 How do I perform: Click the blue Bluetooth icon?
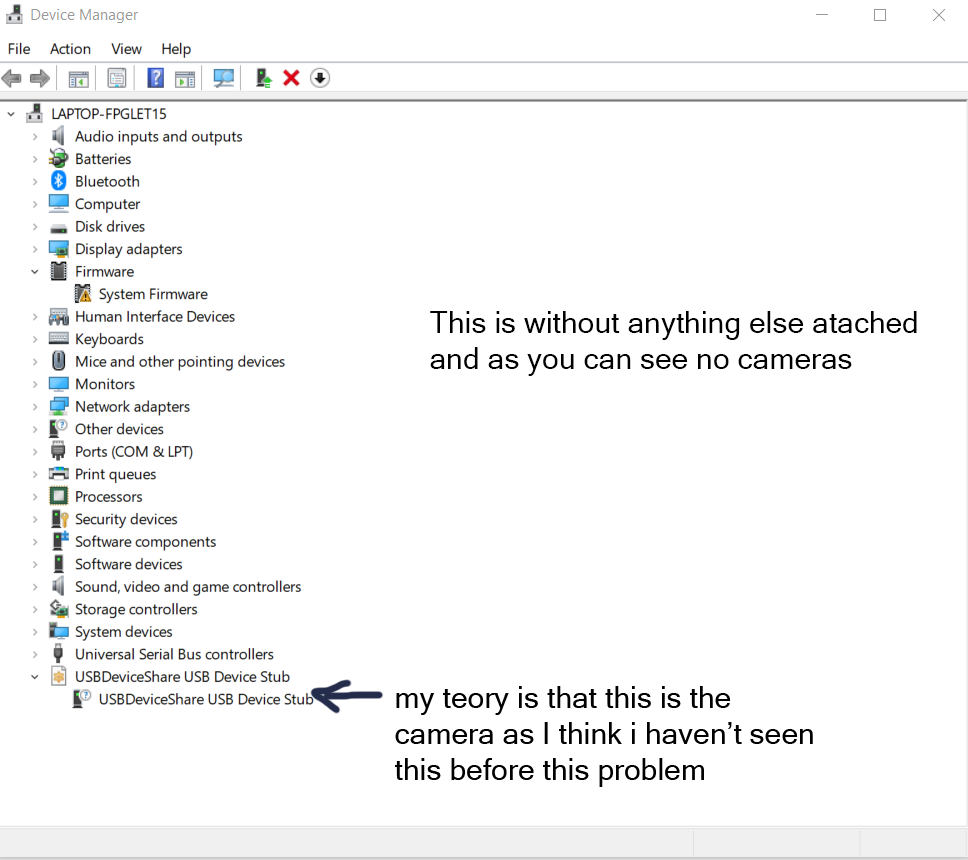[59, 181]
